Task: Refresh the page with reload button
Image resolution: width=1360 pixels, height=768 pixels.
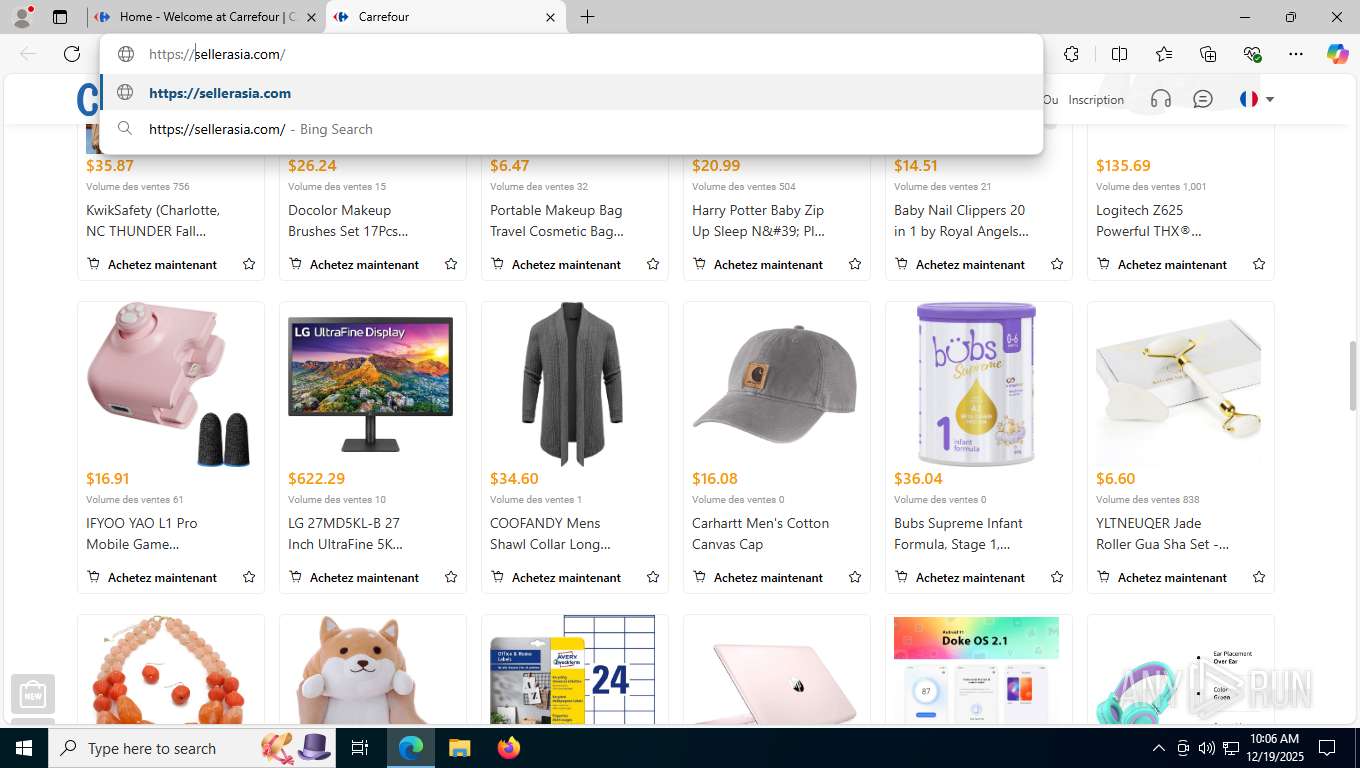Action: [x=72, y=54]
